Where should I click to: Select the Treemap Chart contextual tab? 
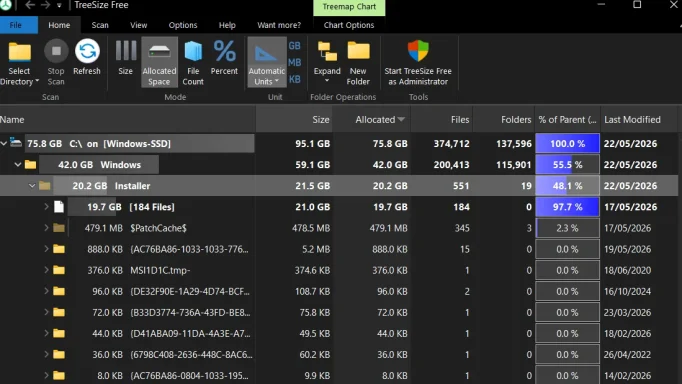click(349, 7)
